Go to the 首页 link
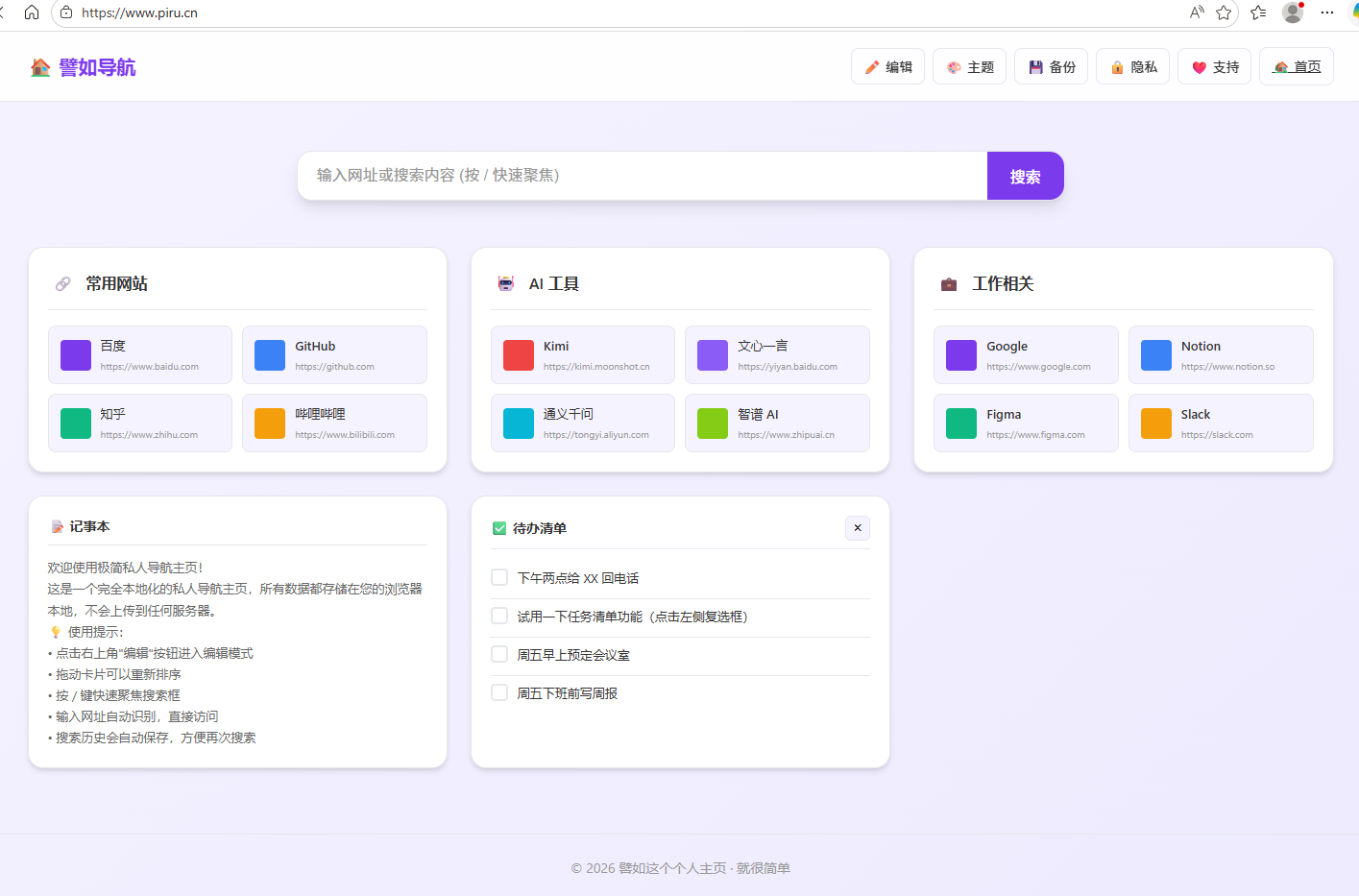This screenshot has width=1359, height=896. pyautogui.click(x=1297, y=67)
